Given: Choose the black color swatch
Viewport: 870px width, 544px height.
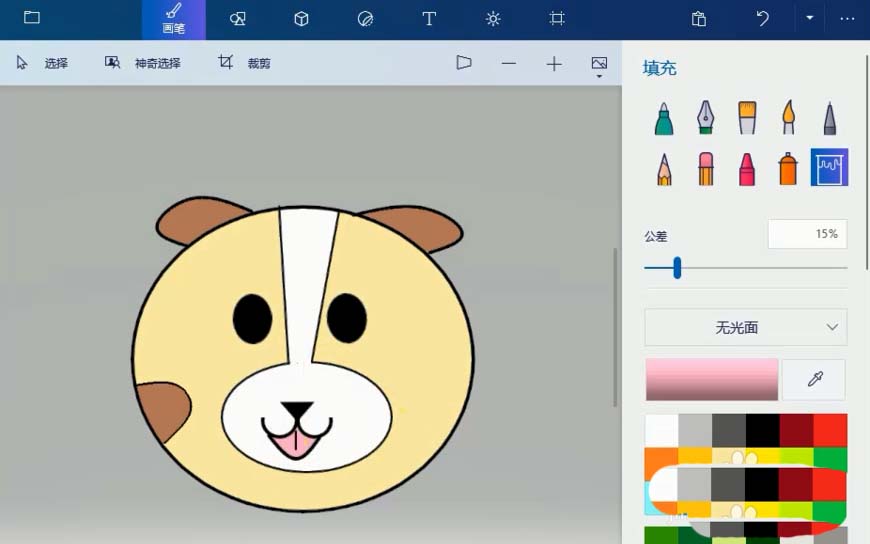Looking at the screenshot, I should [763, 431].
